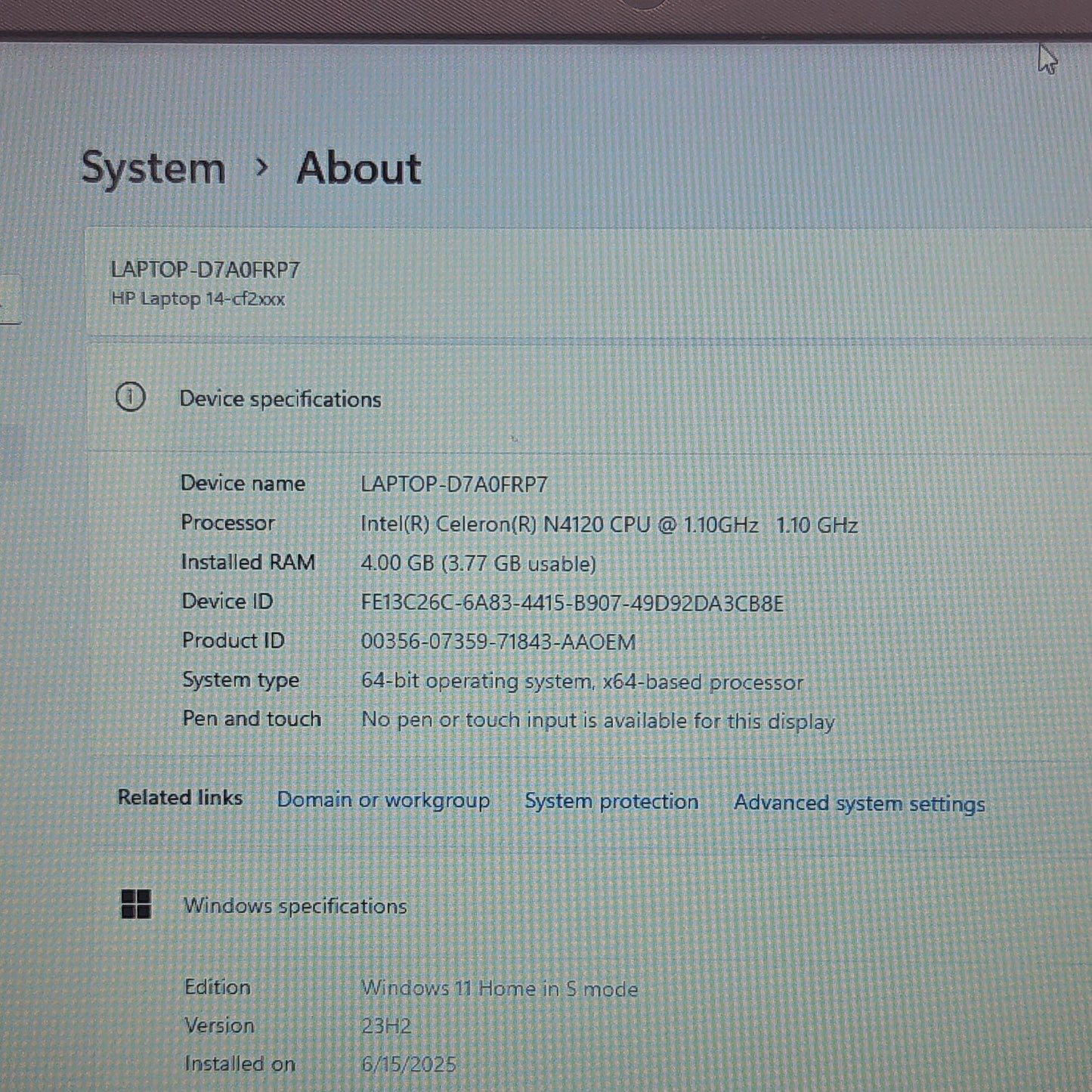
Task: Click the Version label
Action: tap(219, 1025)
